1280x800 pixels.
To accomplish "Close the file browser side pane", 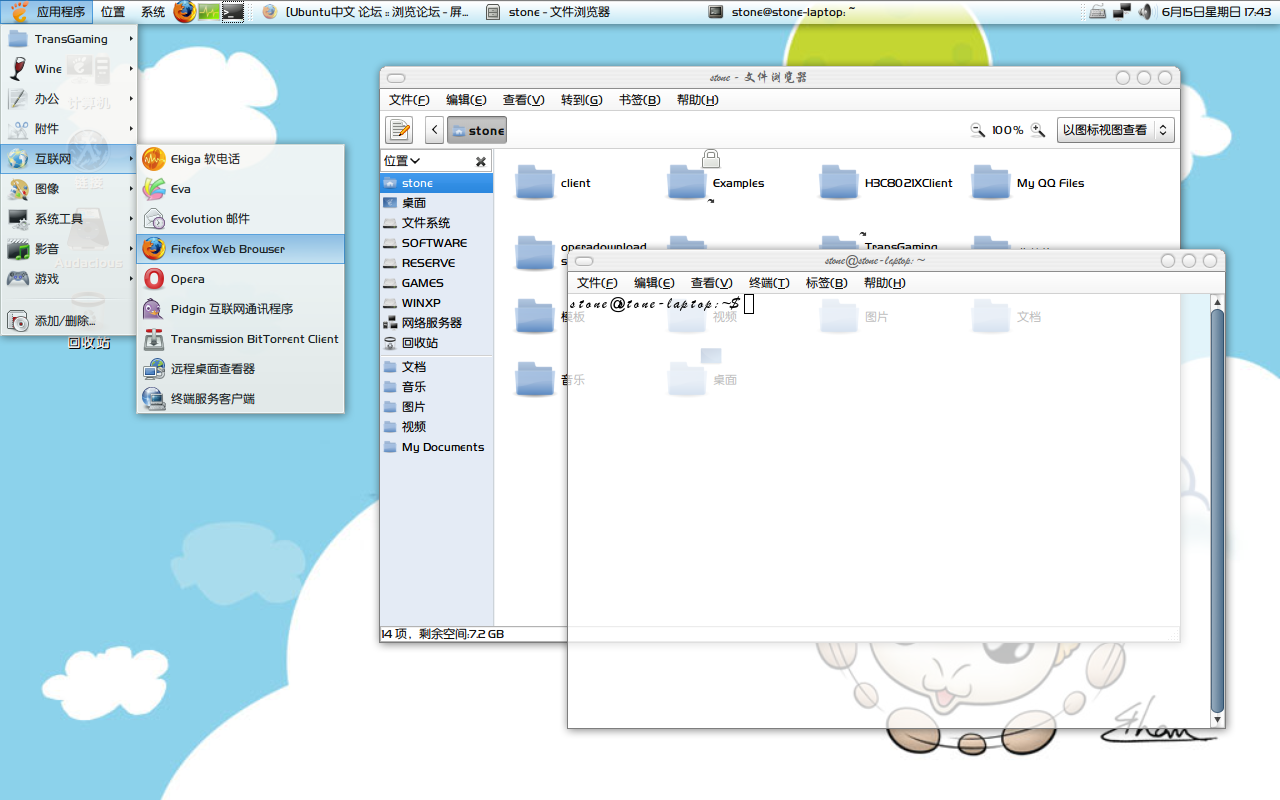I will [481, 161].
